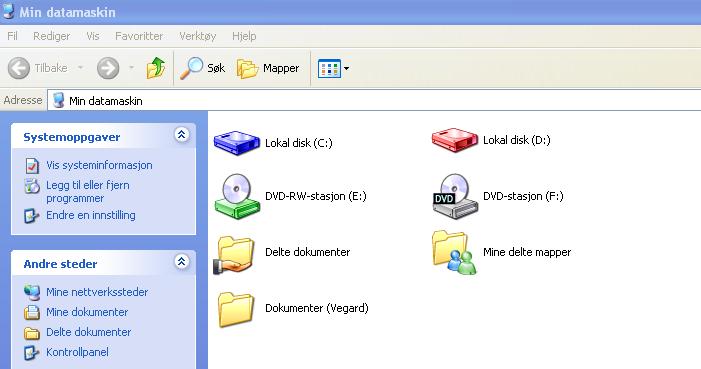Open the Verktøy menu
This screenshot has width=701, height=369.
(x=198, y=36)
